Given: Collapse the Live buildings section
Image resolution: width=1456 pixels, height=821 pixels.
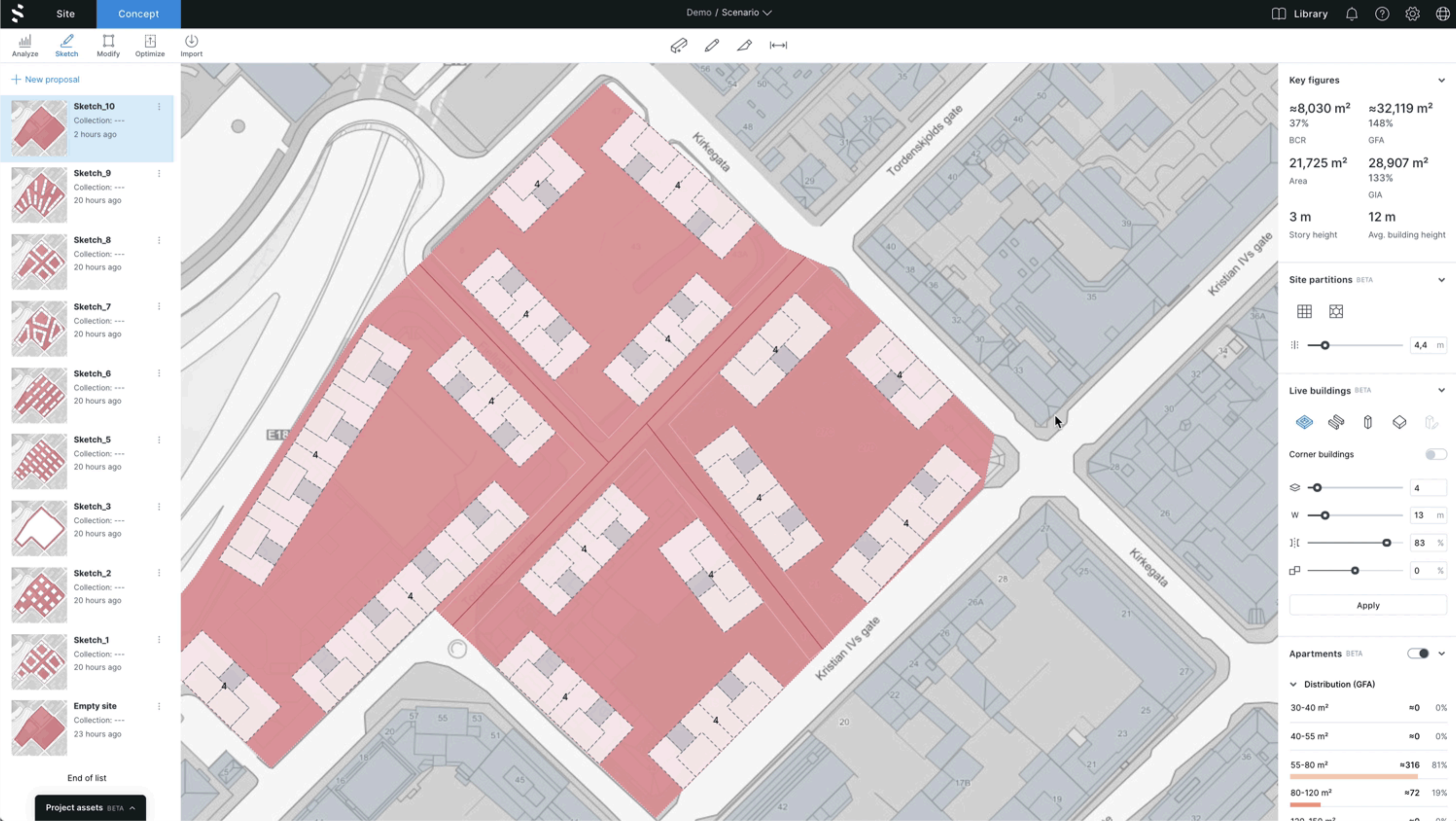Looking at the screenshot, I should [x=1442, y=391].
